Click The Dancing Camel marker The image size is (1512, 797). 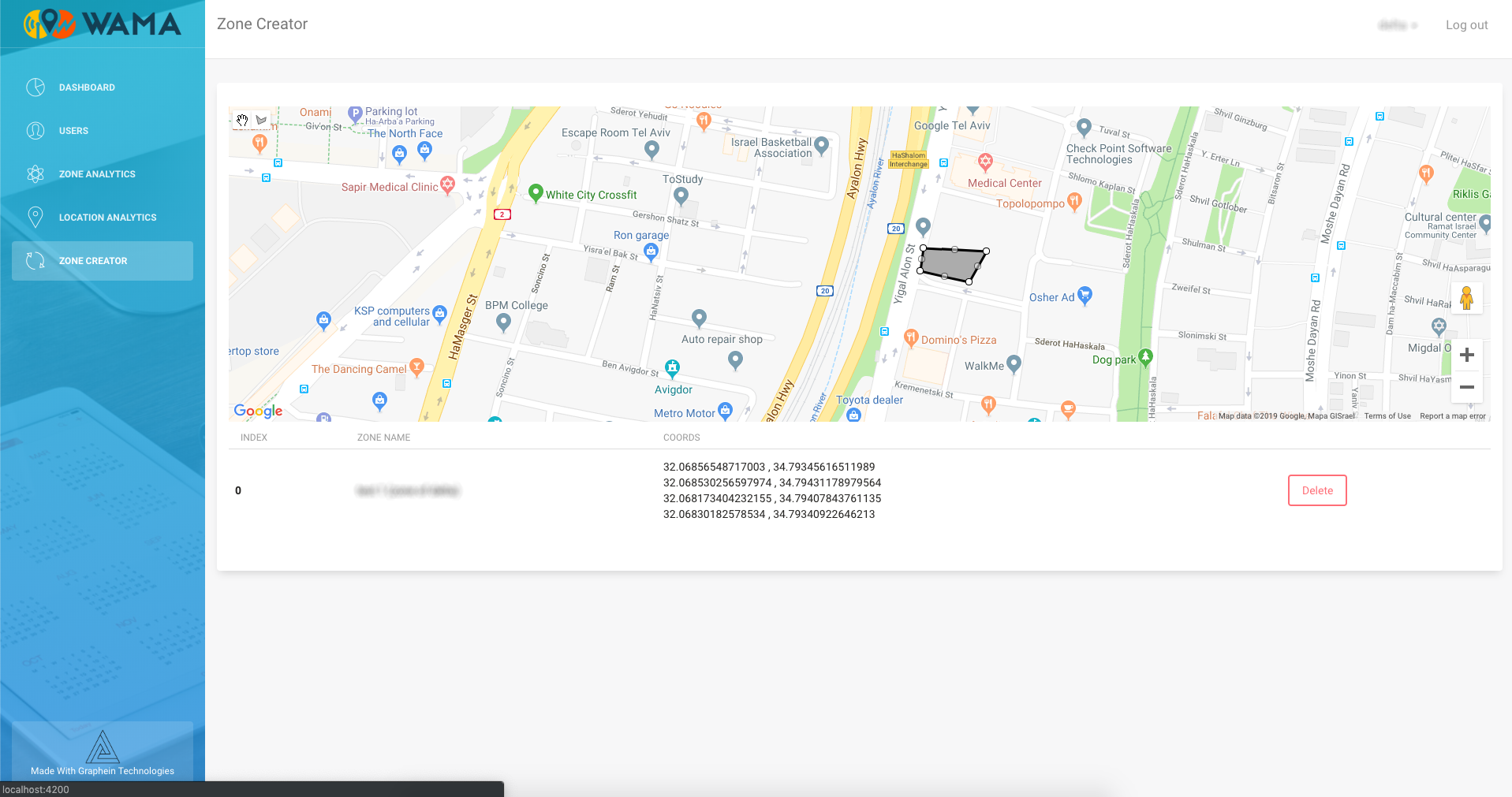tap(416, 367)
